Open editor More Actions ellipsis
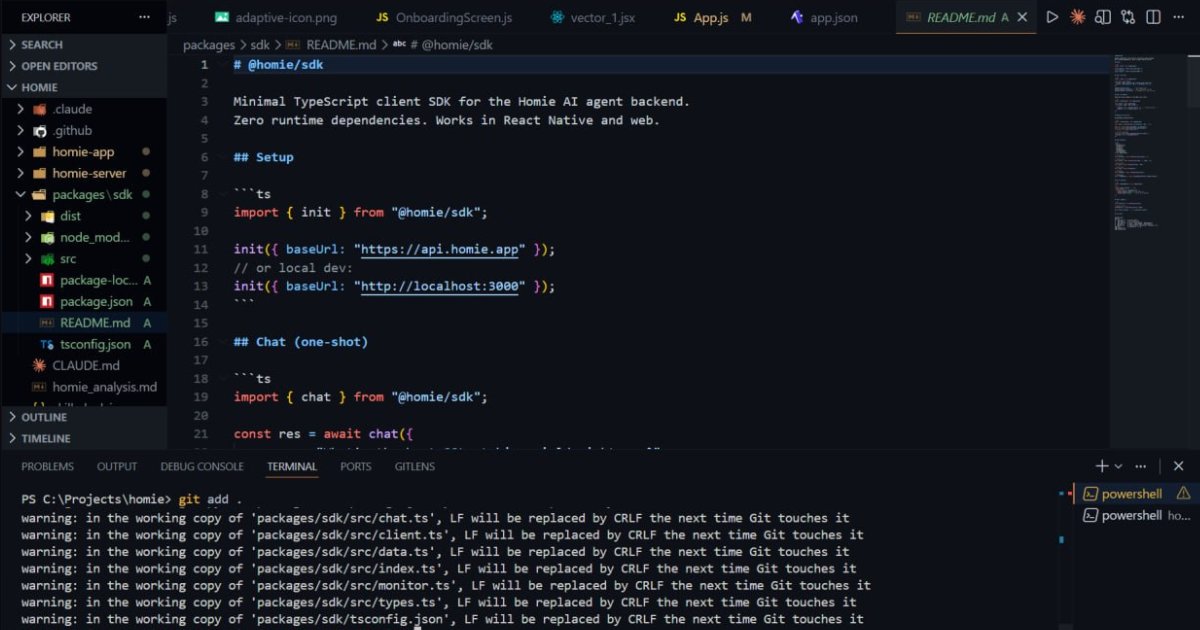 pyautogui.click(x=1179, y=17)
